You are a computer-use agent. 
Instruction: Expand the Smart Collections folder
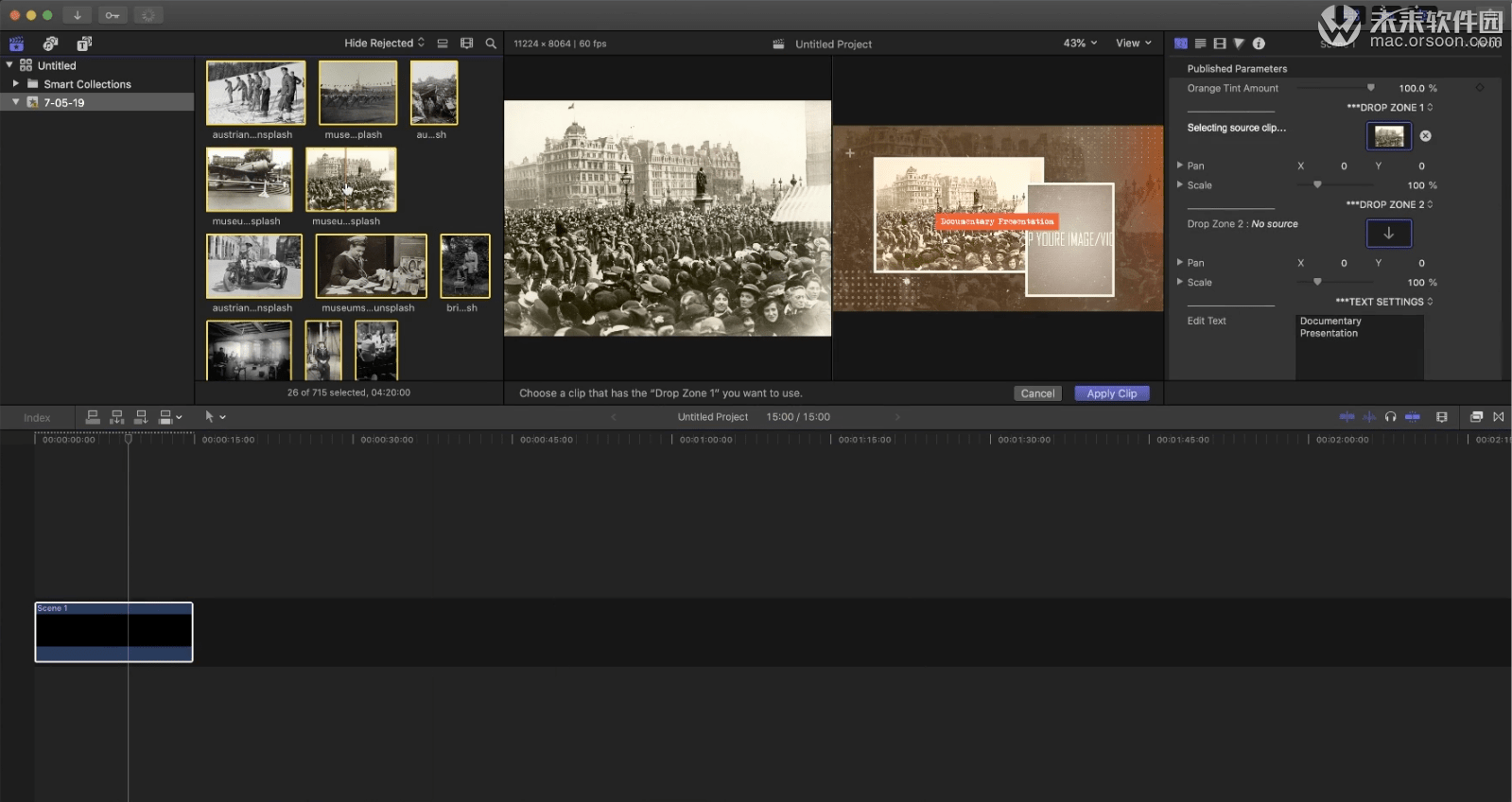pos(16,84)
